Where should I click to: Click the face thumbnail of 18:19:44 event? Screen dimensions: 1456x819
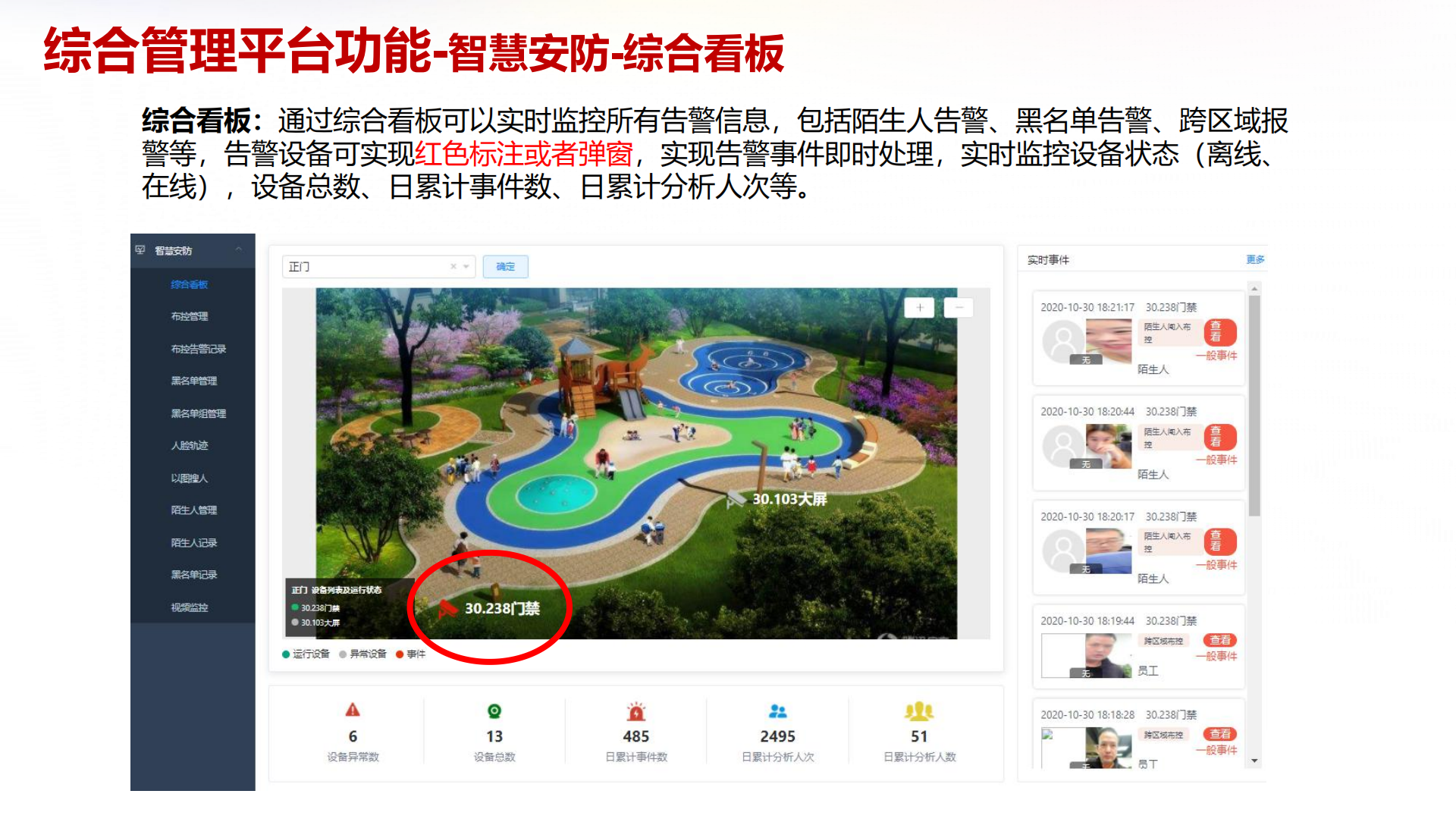coord(1108,654)
